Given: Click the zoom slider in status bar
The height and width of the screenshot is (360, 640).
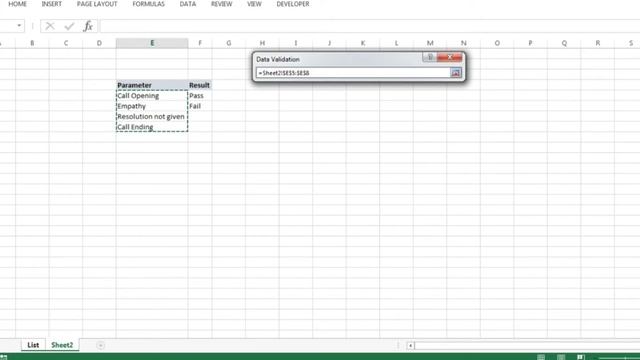Looking at the screenshot, I should tap(619, 358).
